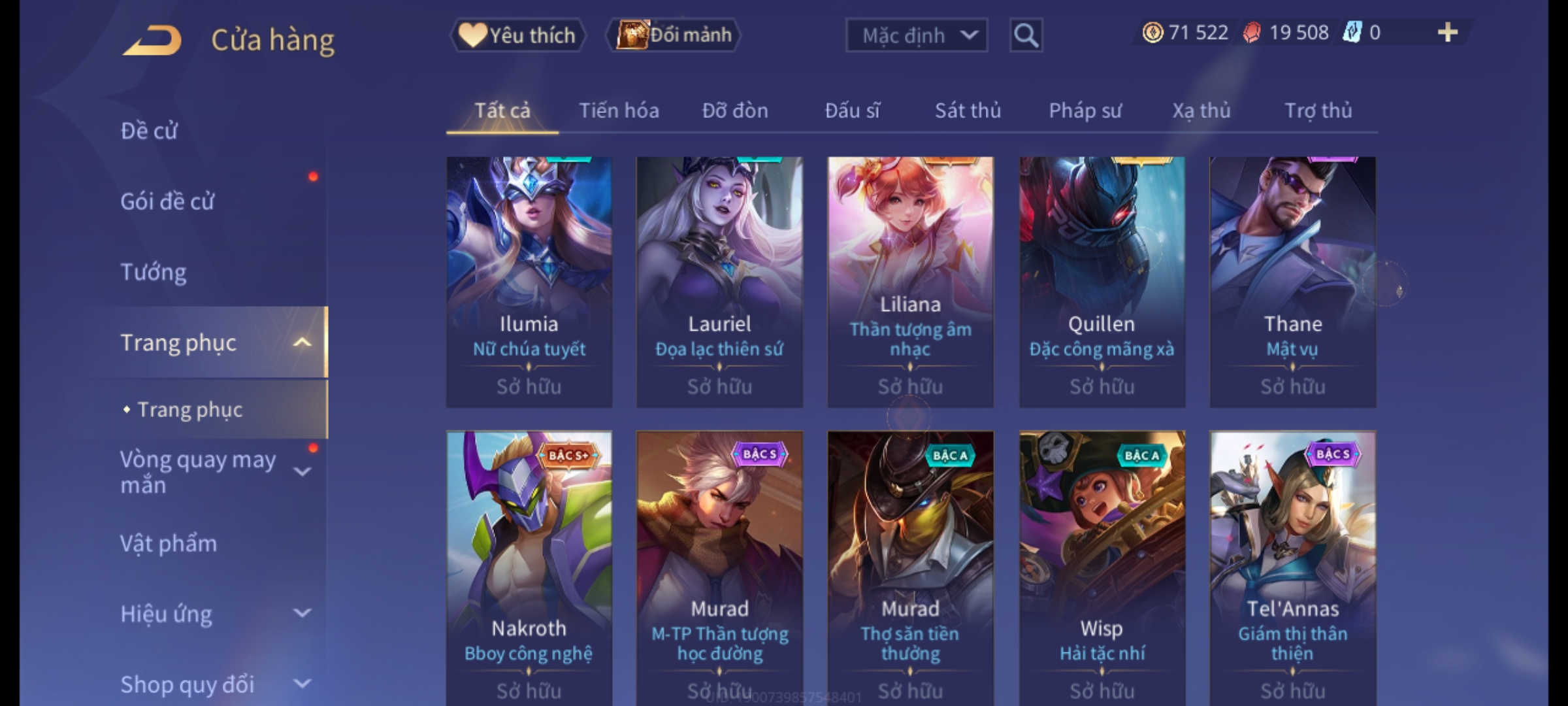Open the Tướng sidebar entry
This screenshot has height=706, width=1568.
[x=154, y=272]
